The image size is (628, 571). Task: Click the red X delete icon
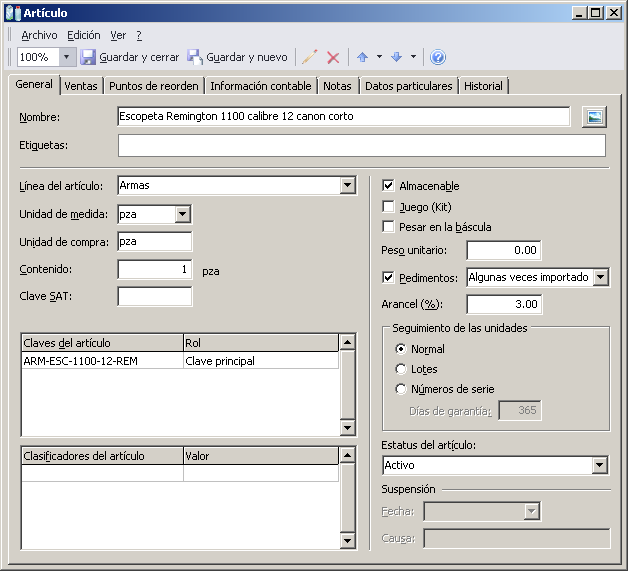334,58
